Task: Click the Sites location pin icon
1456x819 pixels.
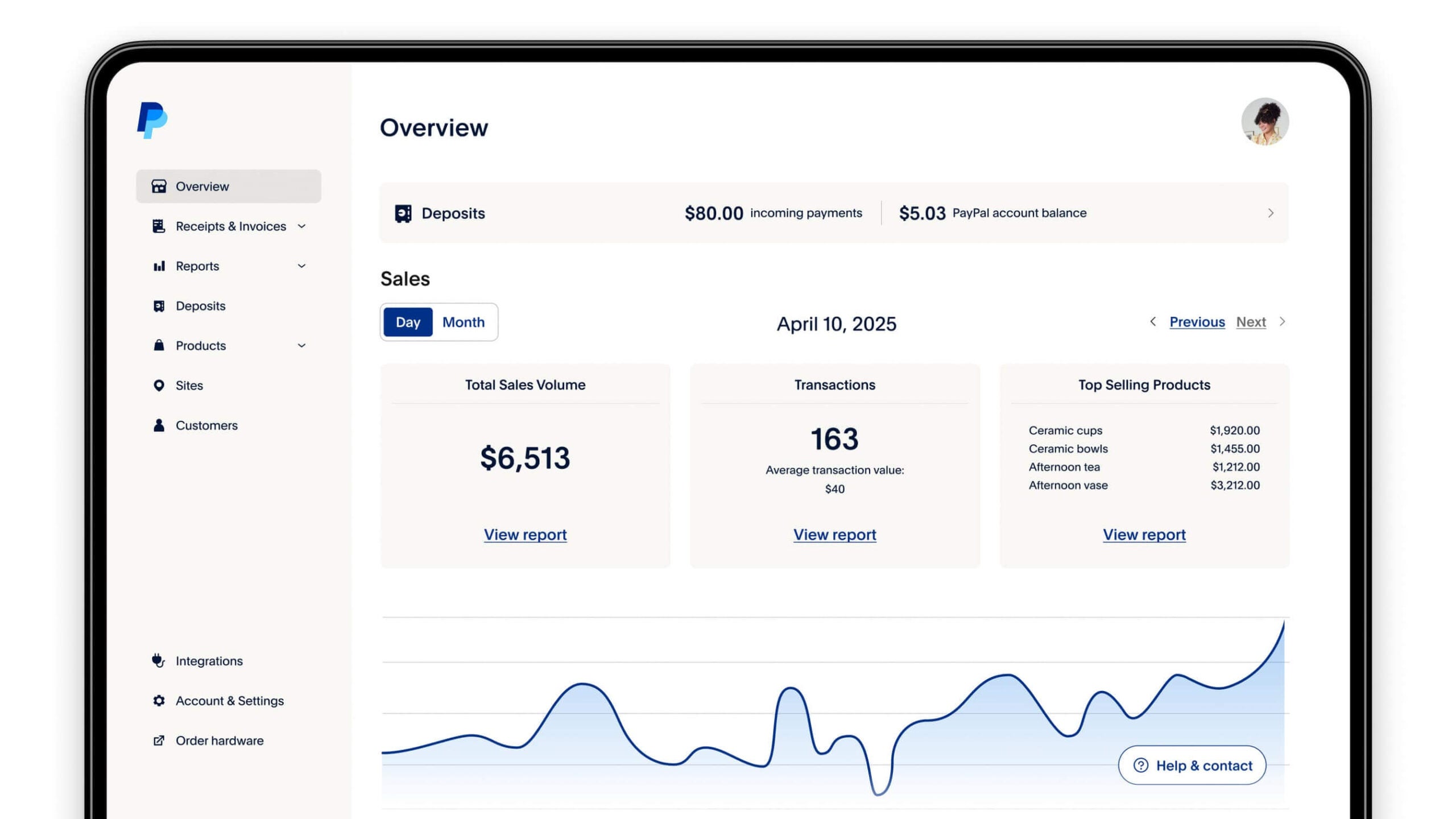Action: tap(159, 385)
